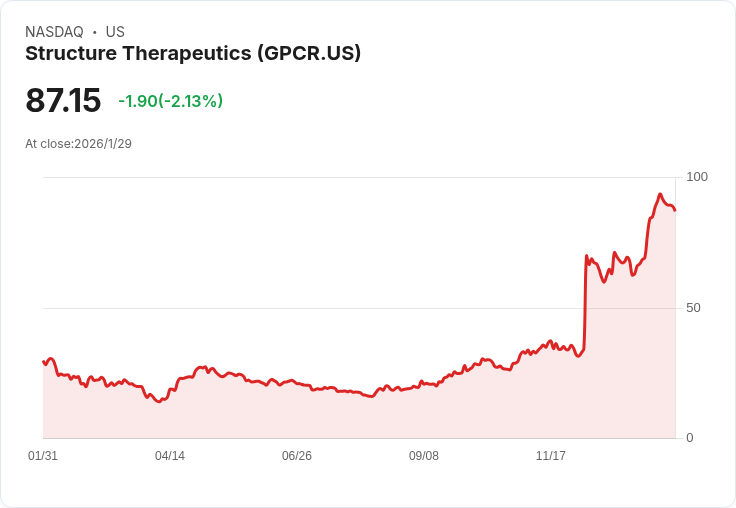
Task: Click the At close:2026/1/29 timestamp
Action: [78, 144]
